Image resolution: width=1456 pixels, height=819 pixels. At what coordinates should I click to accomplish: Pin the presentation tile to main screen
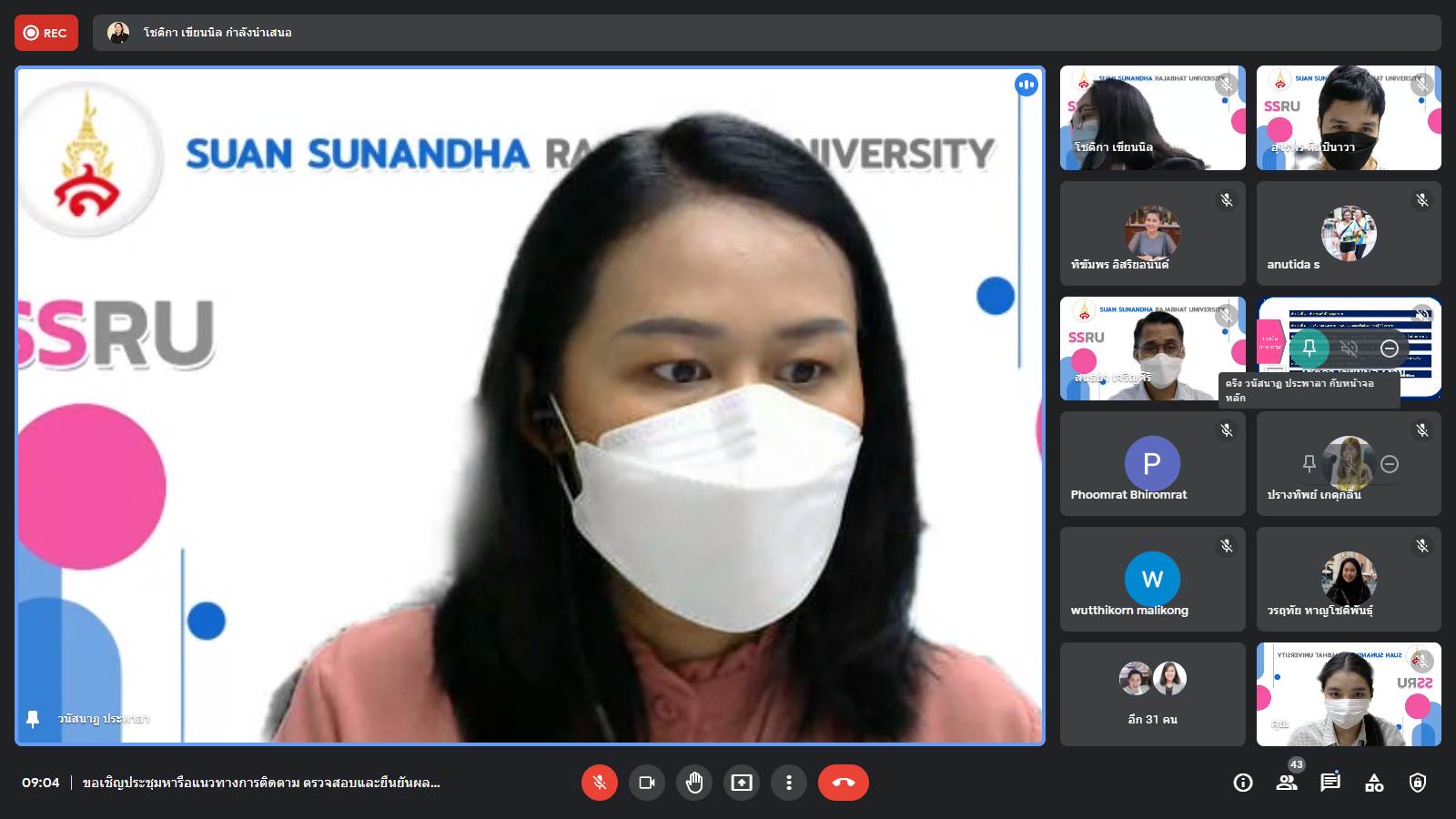pos(1309,349)
